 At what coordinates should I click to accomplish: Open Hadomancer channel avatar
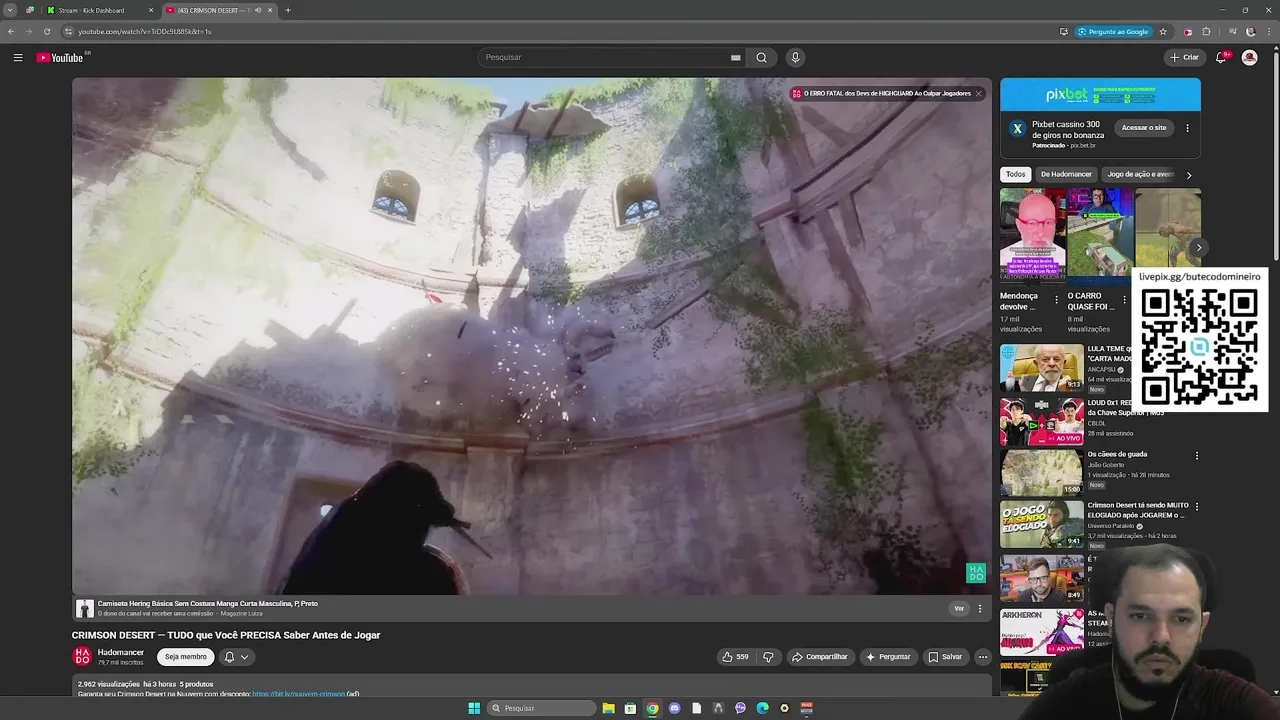pyautogui.click(x=82, y=656)
